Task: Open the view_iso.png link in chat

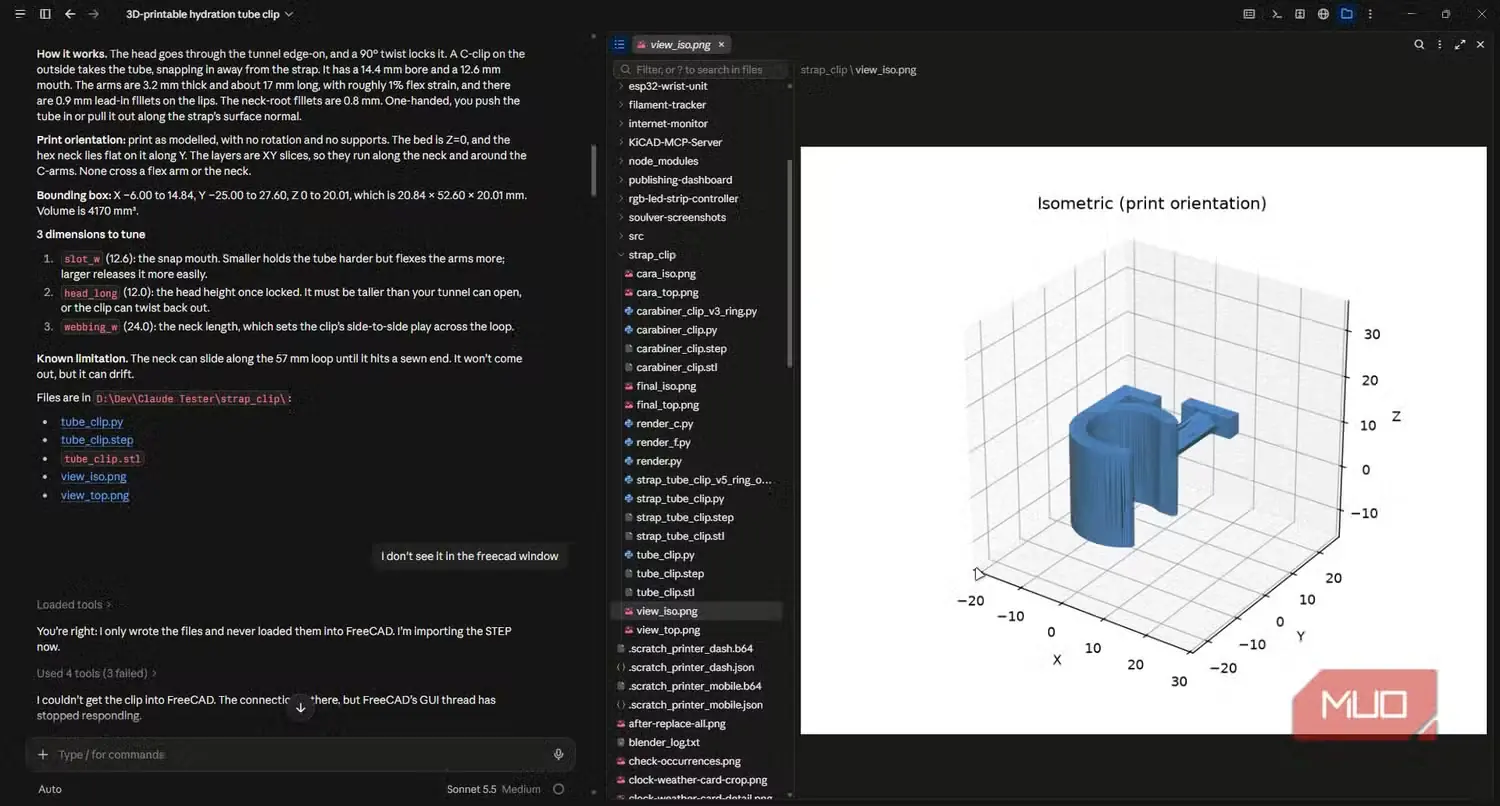Action: [x=94, y=477]
